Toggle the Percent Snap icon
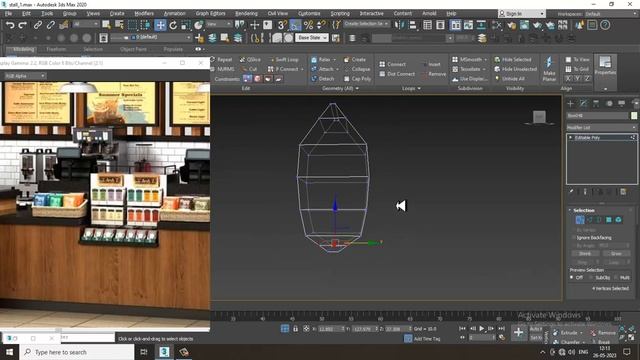640x360 pixels. coord(308,25)
